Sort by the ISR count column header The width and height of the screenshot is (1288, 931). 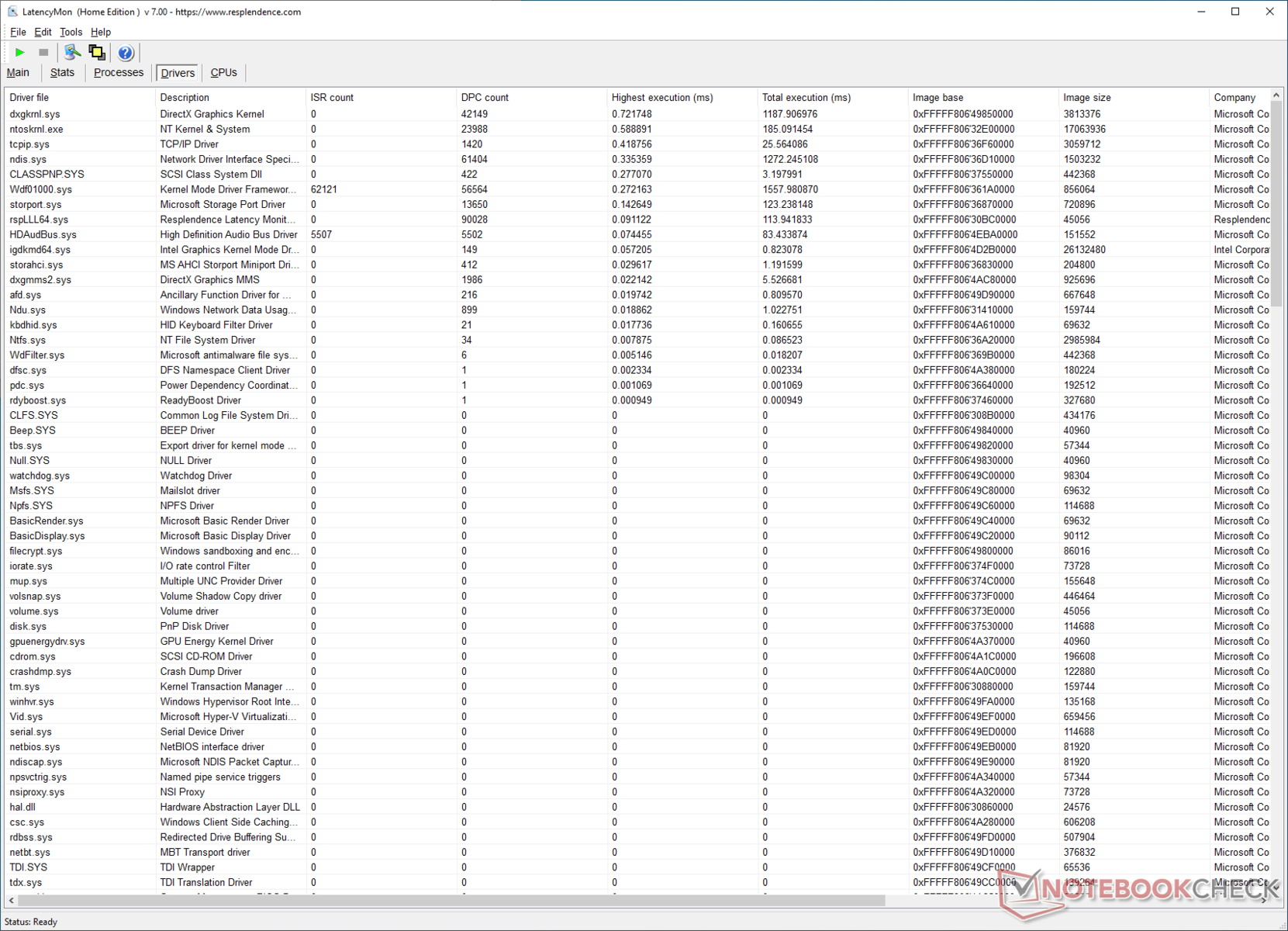[381, 98]
